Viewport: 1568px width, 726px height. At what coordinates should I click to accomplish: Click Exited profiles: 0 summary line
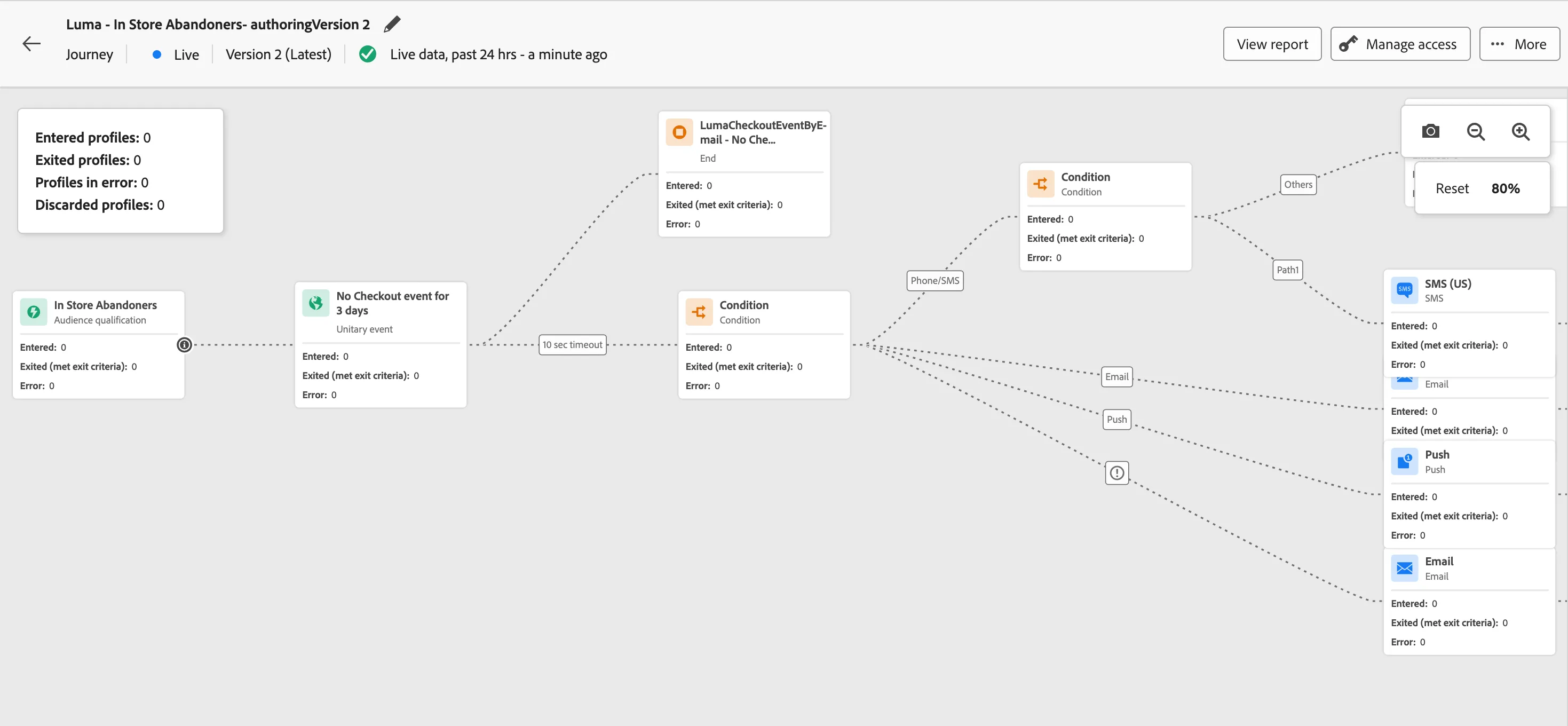88,160
